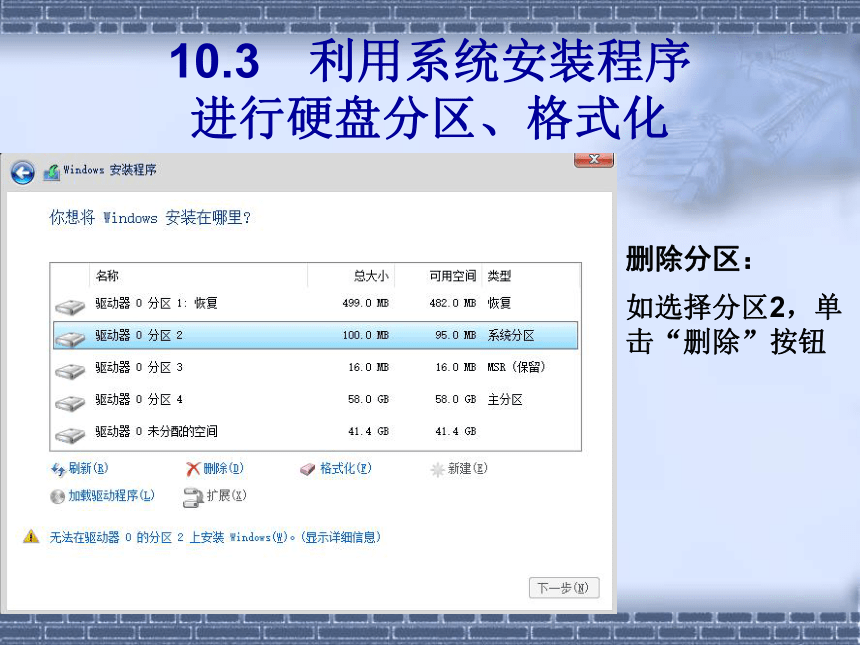Click the Windows setup program icon
The image size is (860, 645).
coord(52,172)
